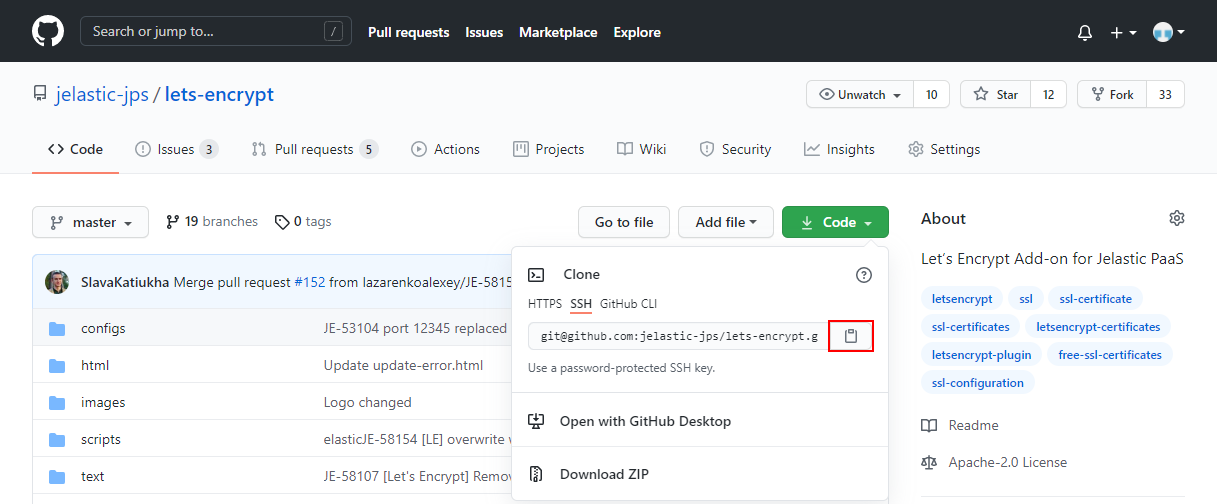1217x504 pixels.
Task: Open the letsencrypt-plugin topic tag
Action: (x=981, y=354)
